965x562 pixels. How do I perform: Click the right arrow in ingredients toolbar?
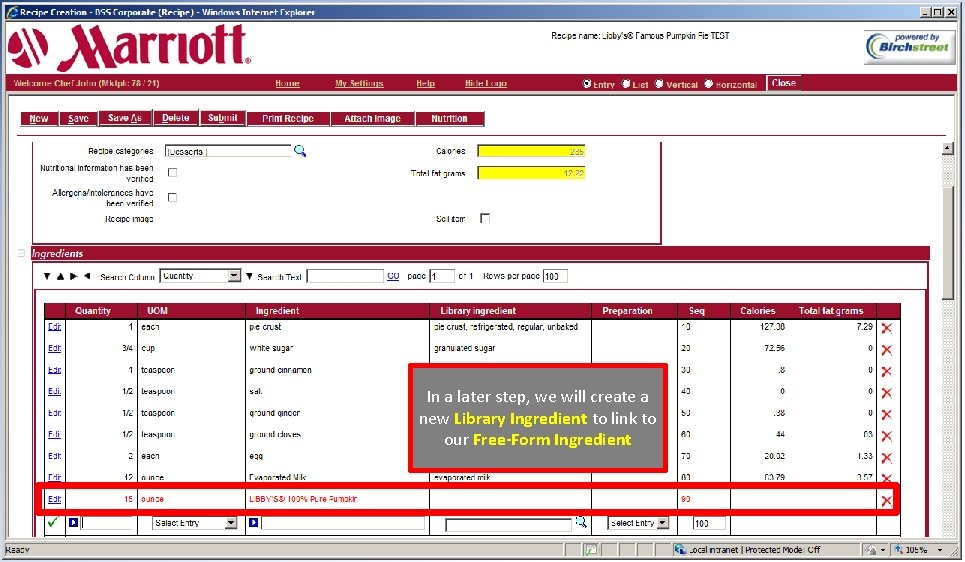tap(73, 276)
